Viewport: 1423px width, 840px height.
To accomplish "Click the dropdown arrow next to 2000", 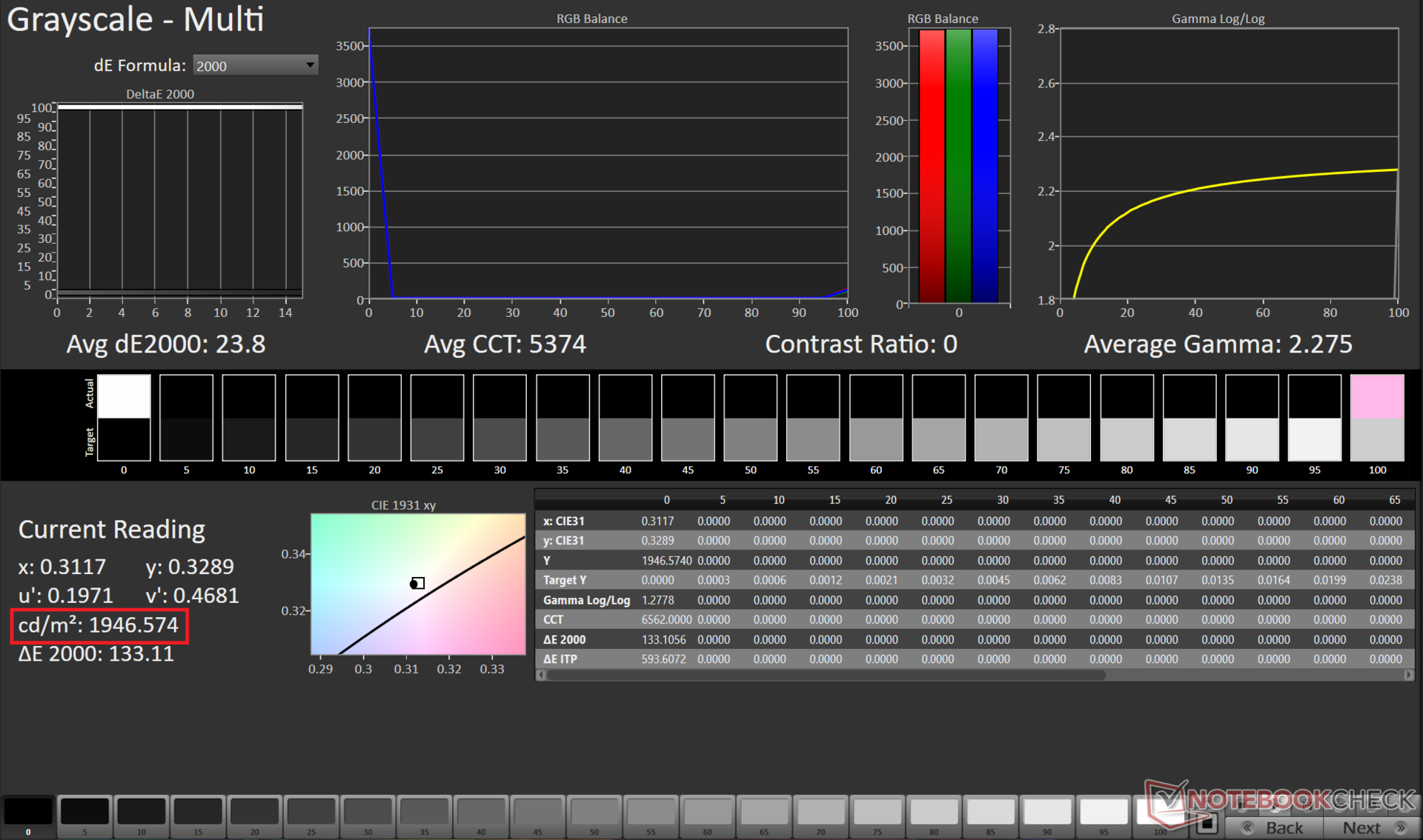I will point(310,66).
